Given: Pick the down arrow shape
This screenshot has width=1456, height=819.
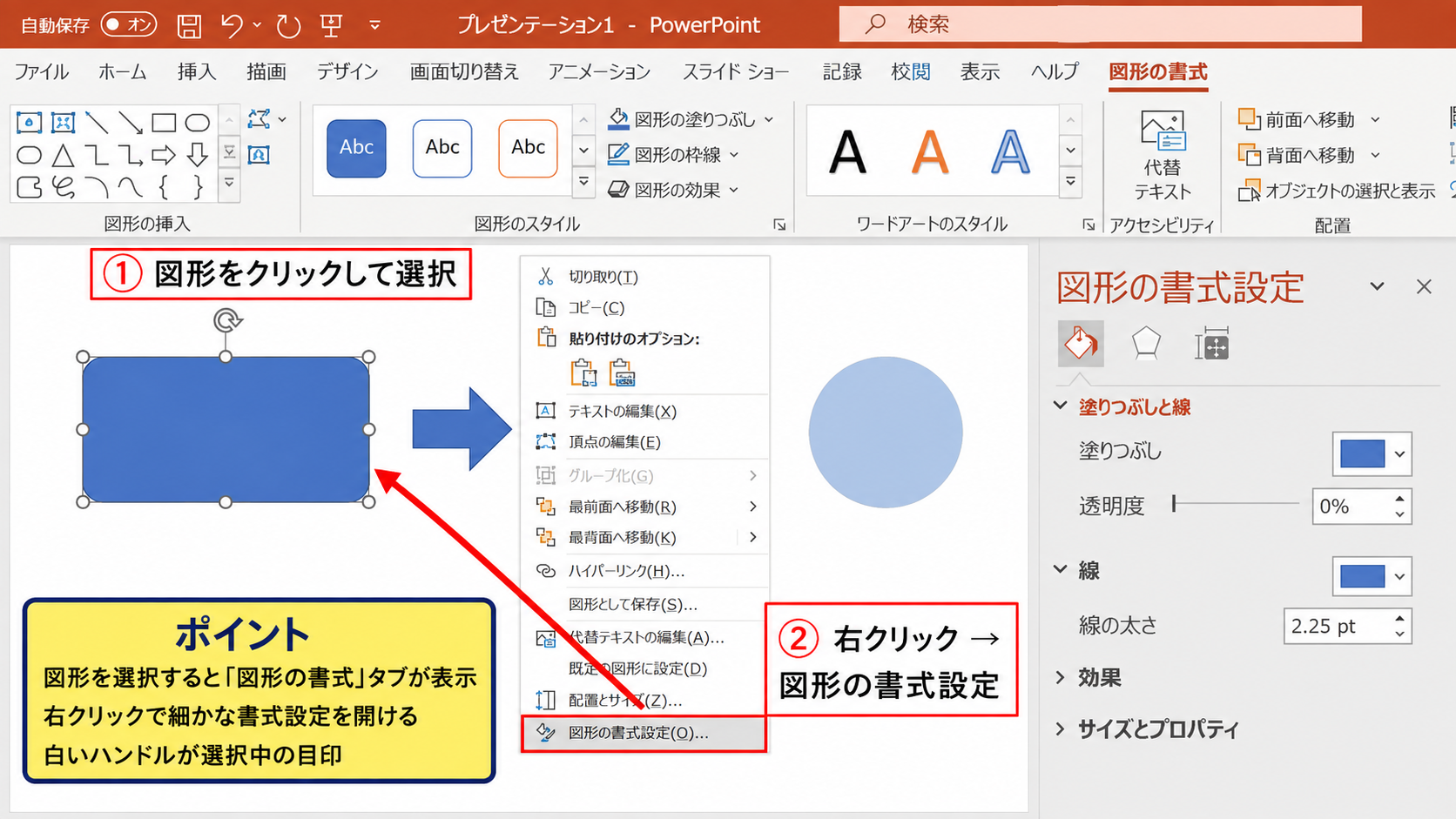Looking at the screenshot, I should (198, 156).
